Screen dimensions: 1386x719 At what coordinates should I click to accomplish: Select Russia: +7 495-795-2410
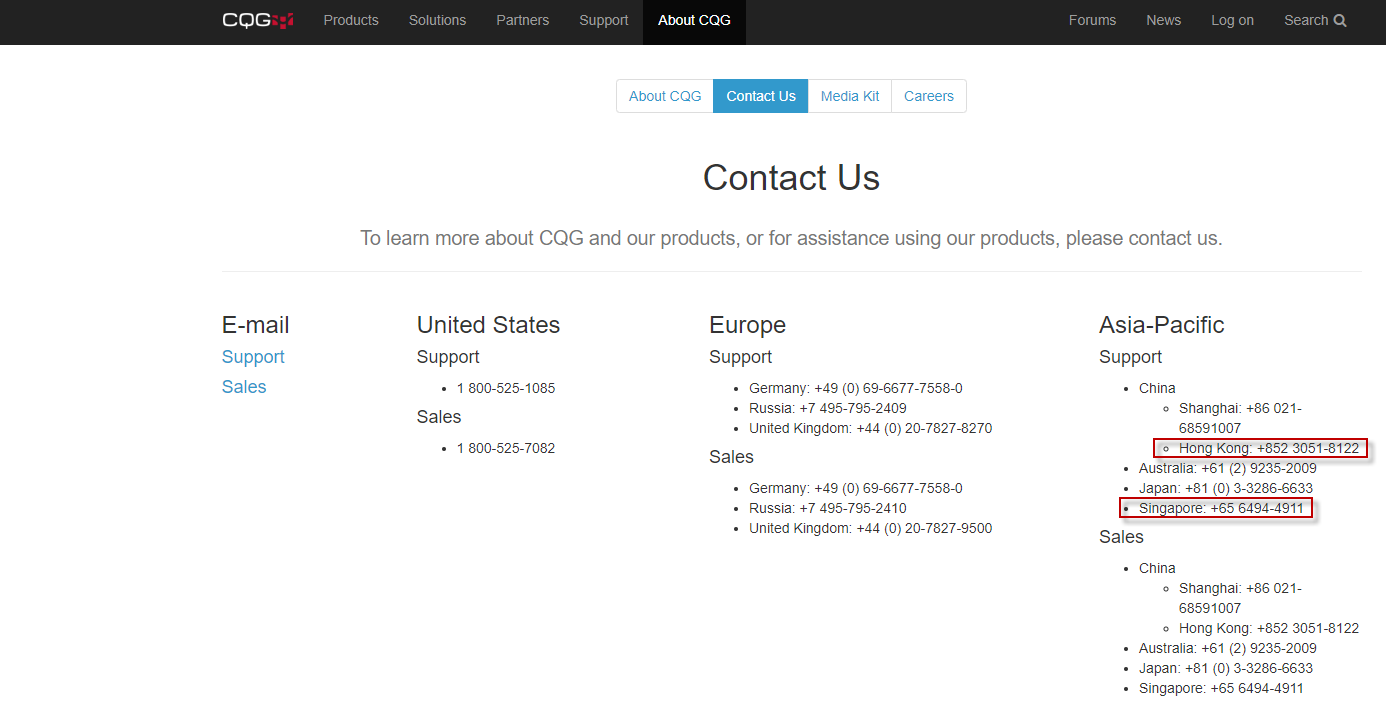828,508
